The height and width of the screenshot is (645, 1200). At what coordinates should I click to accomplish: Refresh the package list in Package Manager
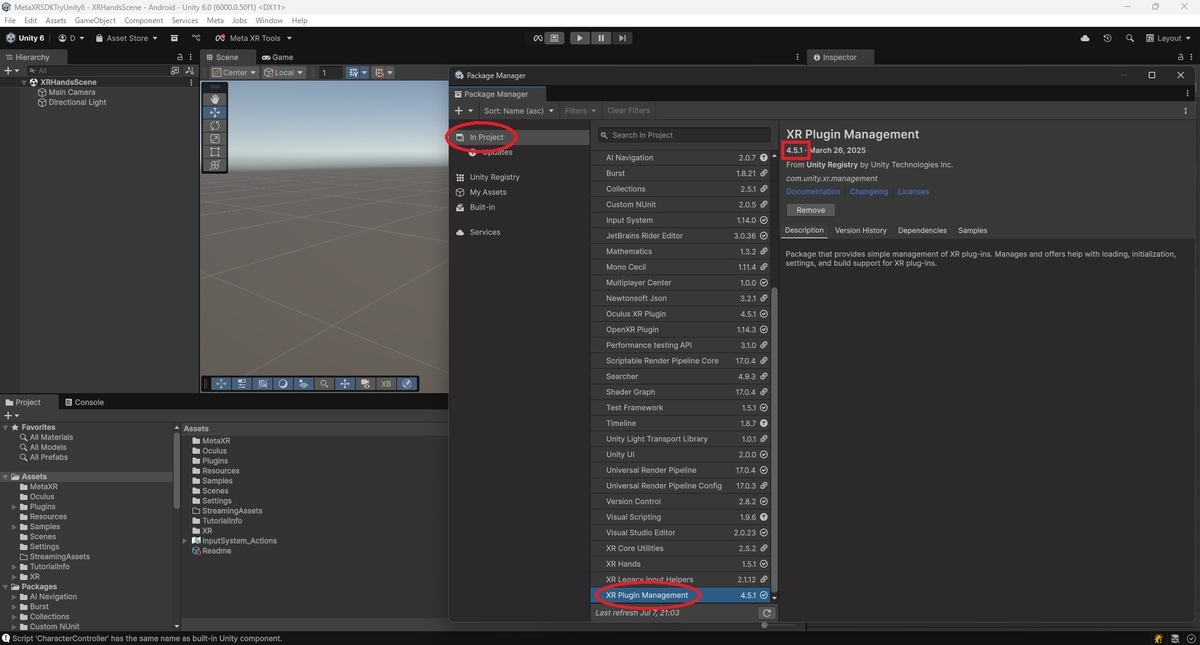pyautogui.click(x=766, y=613)
